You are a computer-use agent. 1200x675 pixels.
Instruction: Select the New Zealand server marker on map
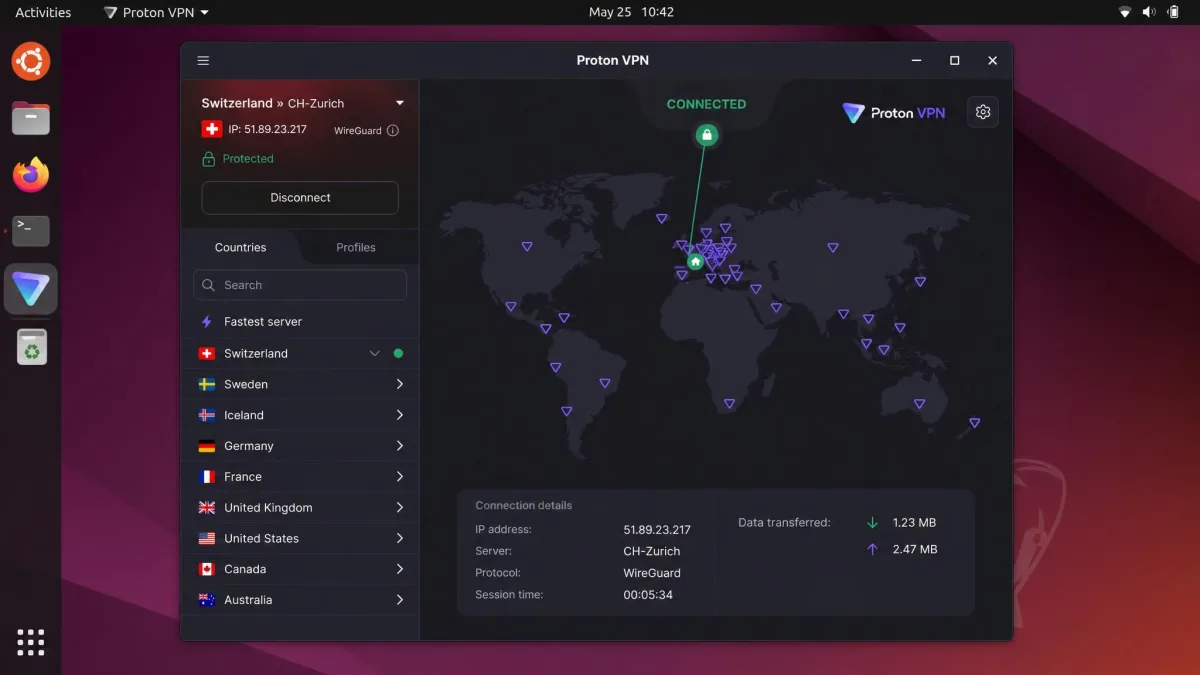click(x=974, y=423)
